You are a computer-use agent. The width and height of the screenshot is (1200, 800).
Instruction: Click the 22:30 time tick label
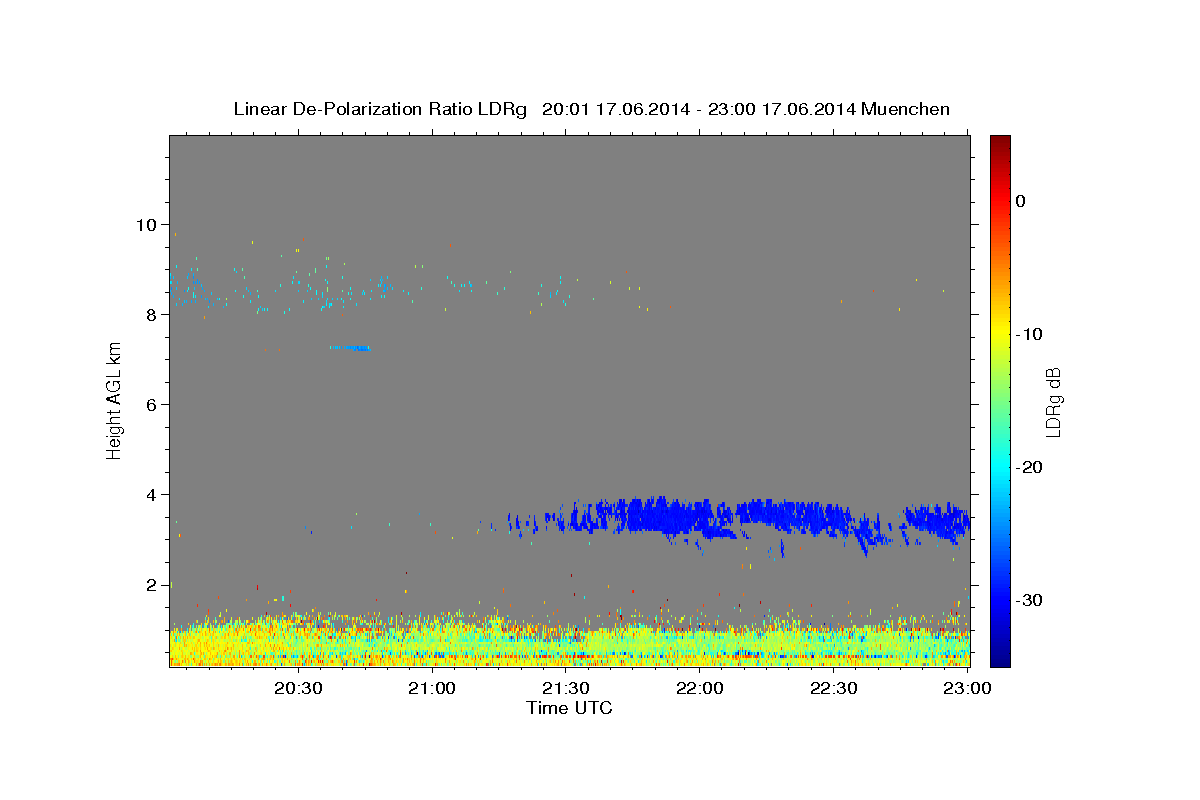[x=833, y=689]
